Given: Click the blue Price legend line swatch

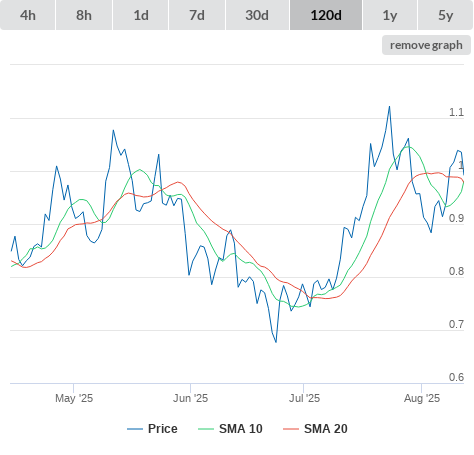Looking at the screenshot, I should point(135,429).
